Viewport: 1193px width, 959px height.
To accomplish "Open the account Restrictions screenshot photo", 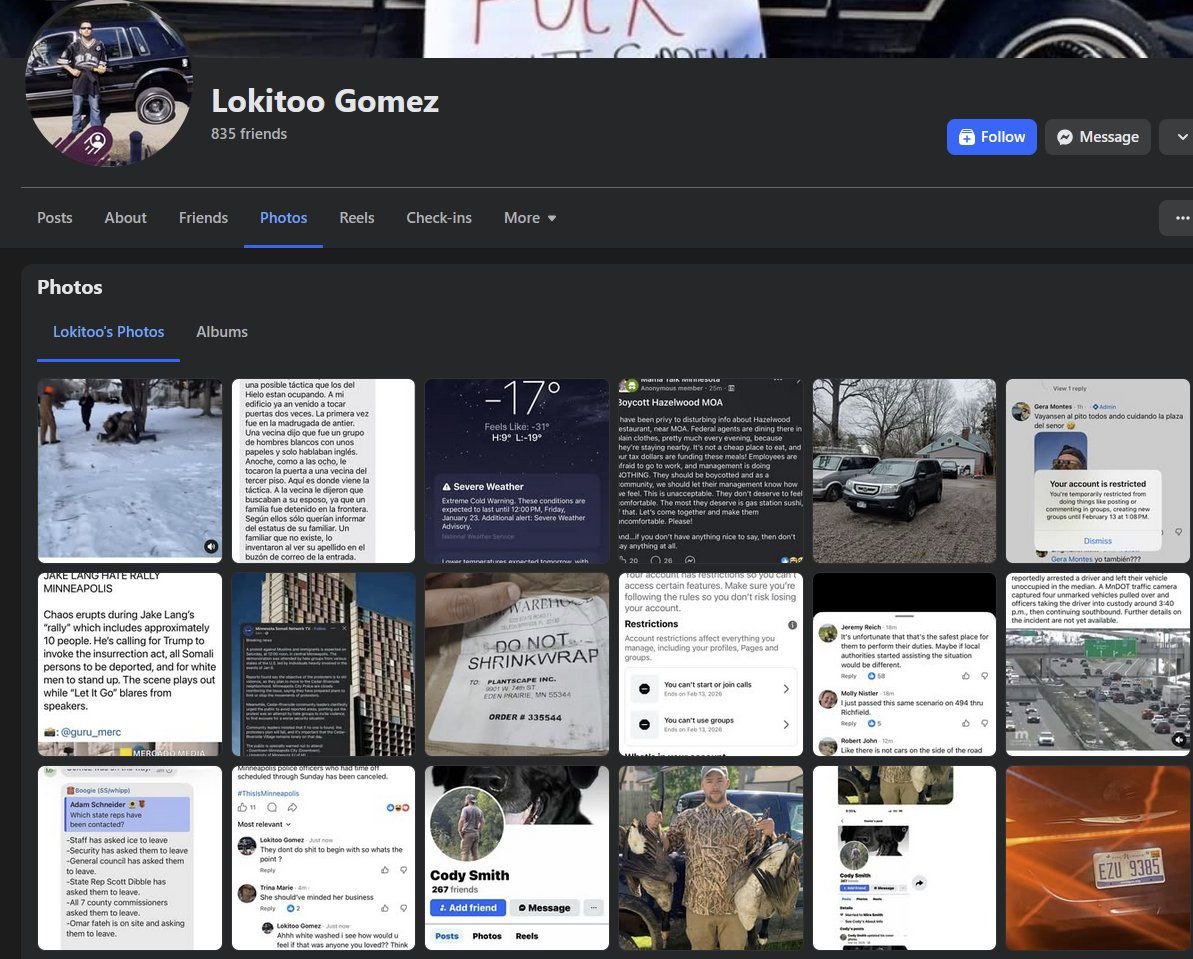I will click(711, 664).
